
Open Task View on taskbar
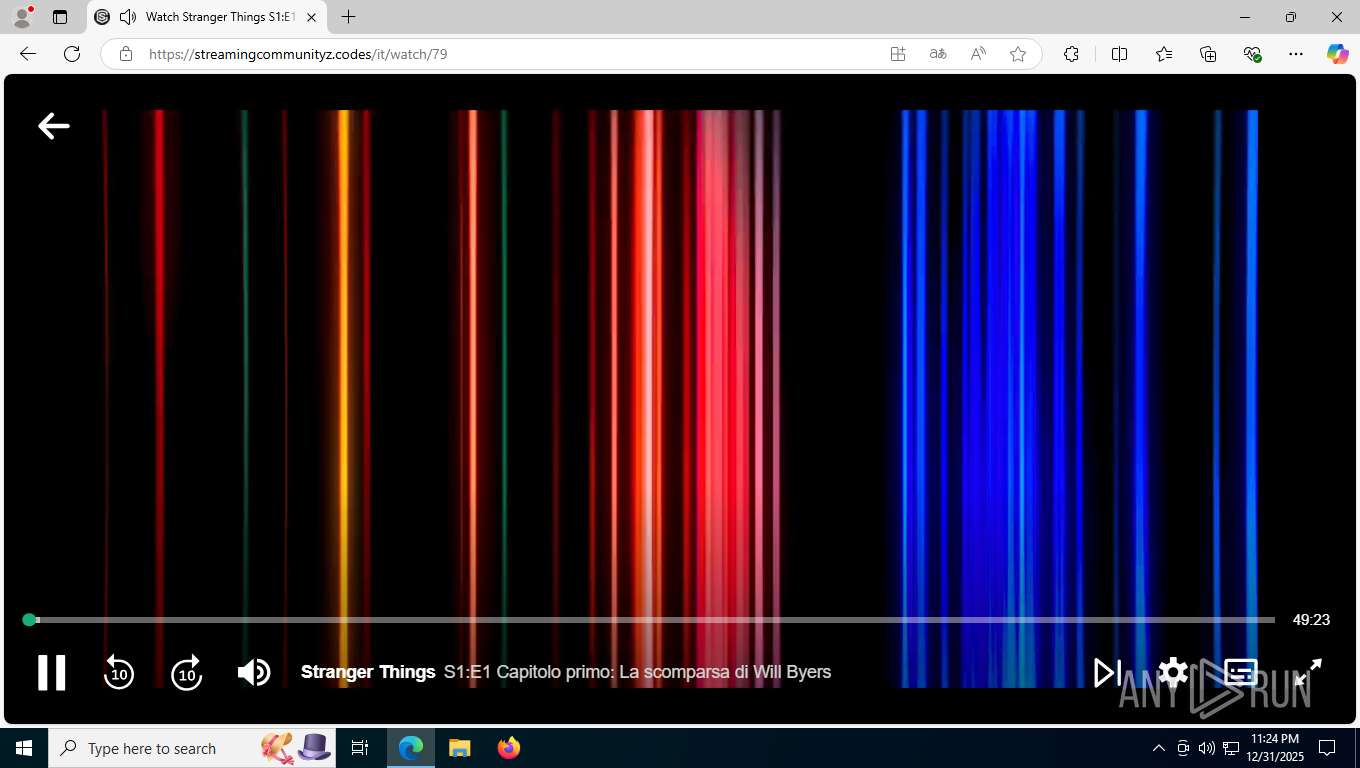pyautogui.click(x=360, y=748)
